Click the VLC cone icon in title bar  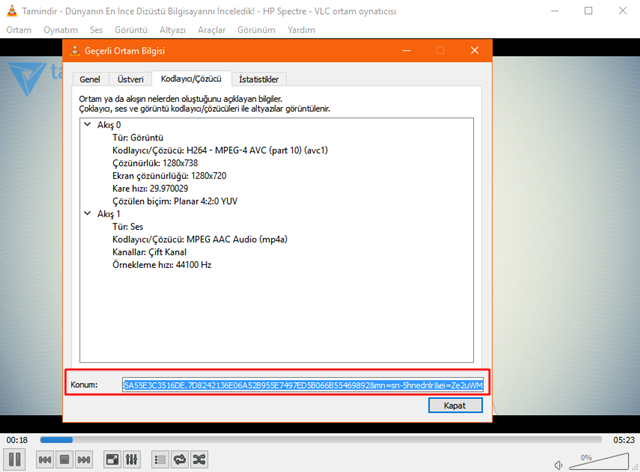[12, 11]
